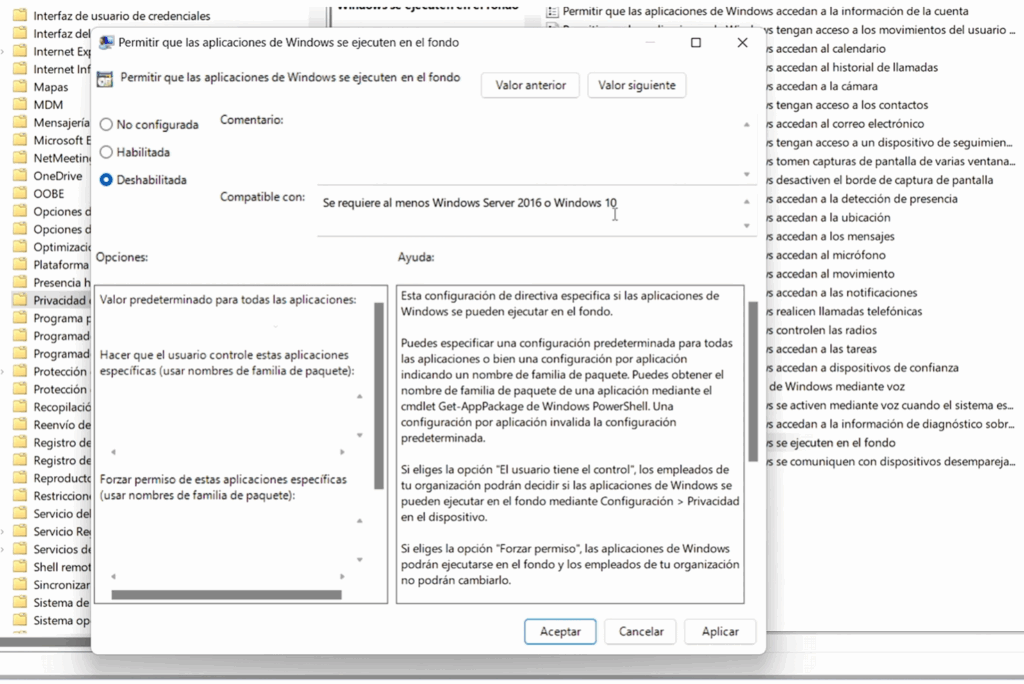Click the policy dialog title bar icon
This screenshot has width=1024, height=684.
click(x=106, y=43)
